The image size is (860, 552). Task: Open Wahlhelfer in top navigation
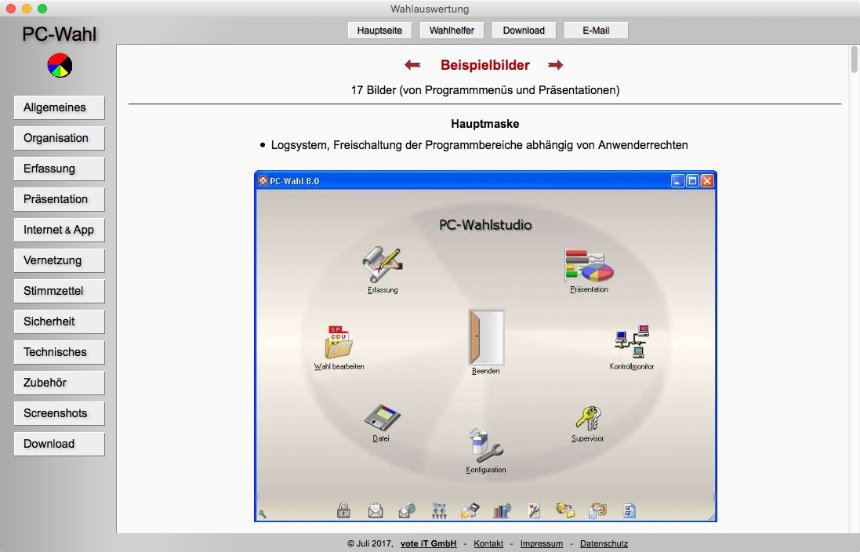click(x=452, y=31)
